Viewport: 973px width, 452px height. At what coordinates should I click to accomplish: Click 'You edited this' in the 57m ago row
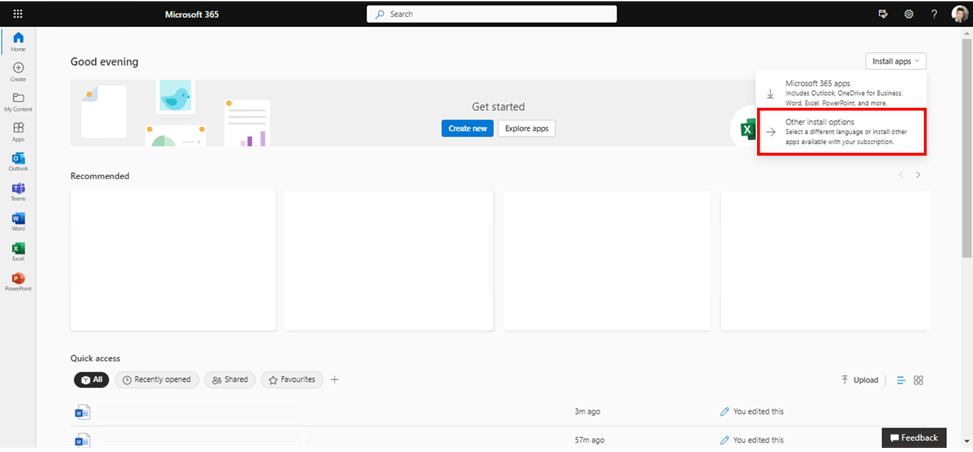click(x=760, y=440)
